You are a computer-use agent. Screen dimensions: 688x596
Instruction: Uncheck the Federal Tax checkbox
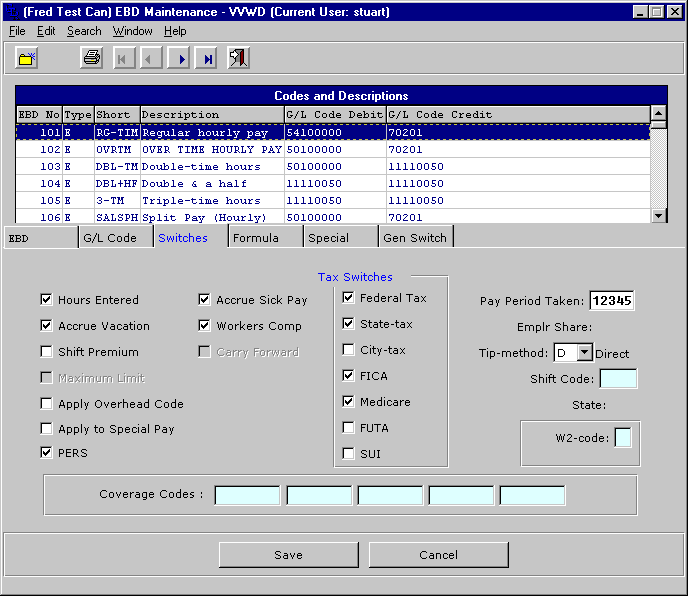click(348, 298)
